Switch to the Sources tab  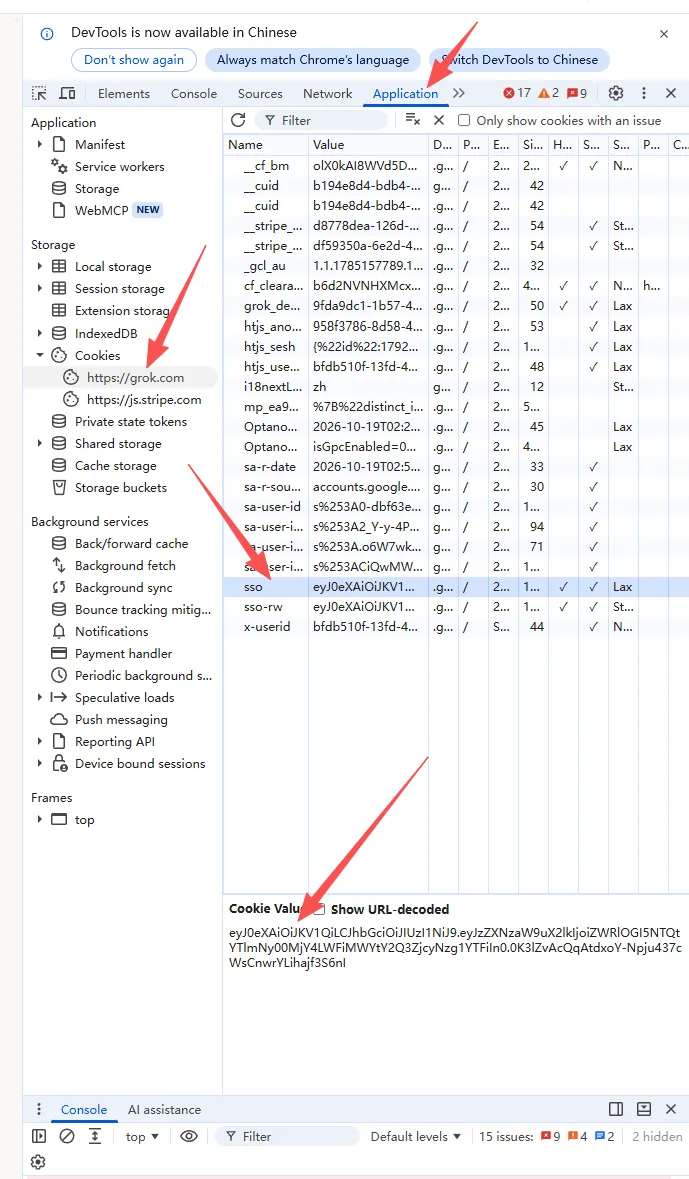[x=260, y=93]
